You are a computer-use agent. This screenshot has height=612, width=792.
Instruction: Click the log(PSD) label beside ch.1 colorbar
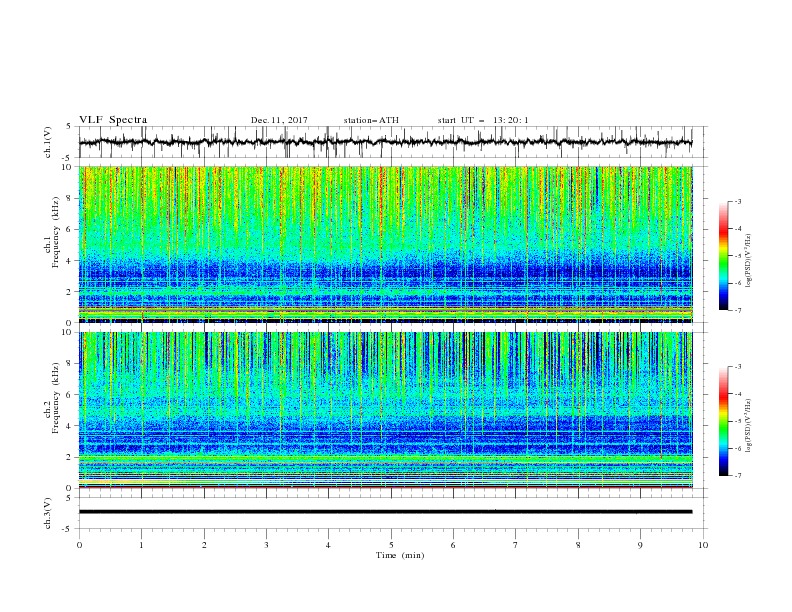749,261
